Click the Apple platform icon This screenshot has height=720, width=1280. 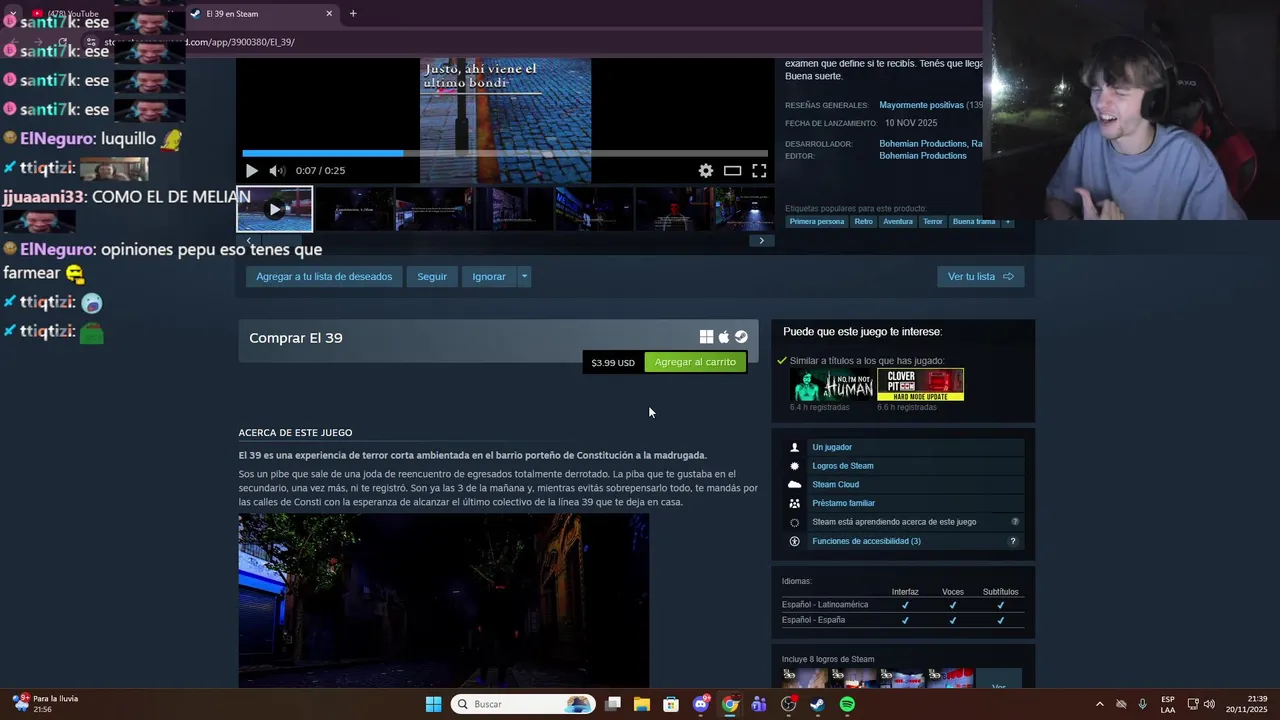[x=724, y=338]
